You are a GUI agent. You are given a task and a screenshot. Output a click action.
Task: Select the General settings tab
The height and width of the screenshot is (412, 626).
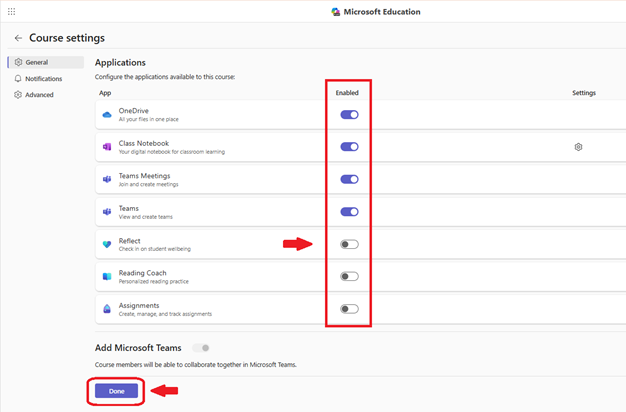36,62
